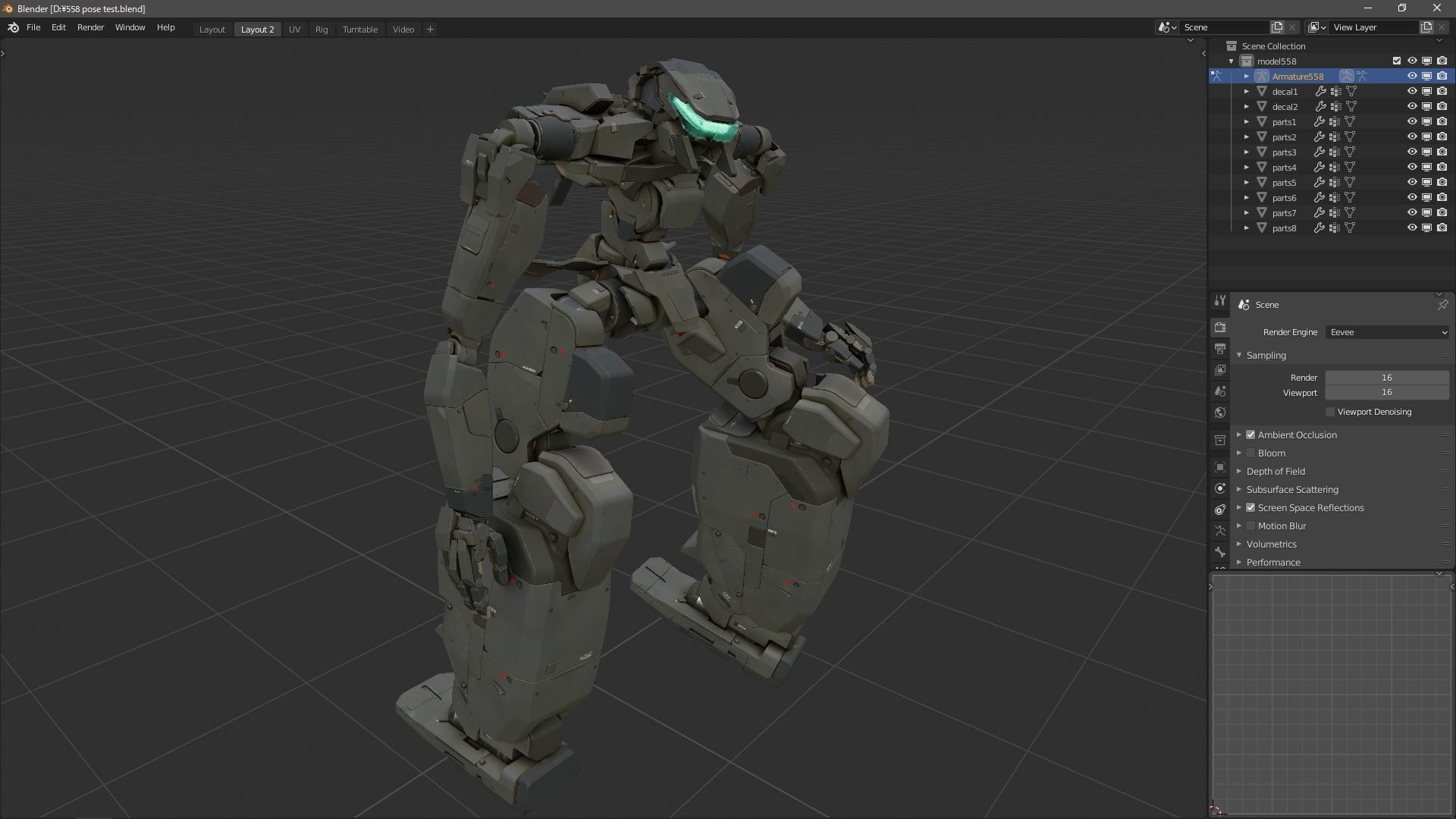Expand the Subsurface Scattering panel

pyautogui.click(x=1239, y=489)
